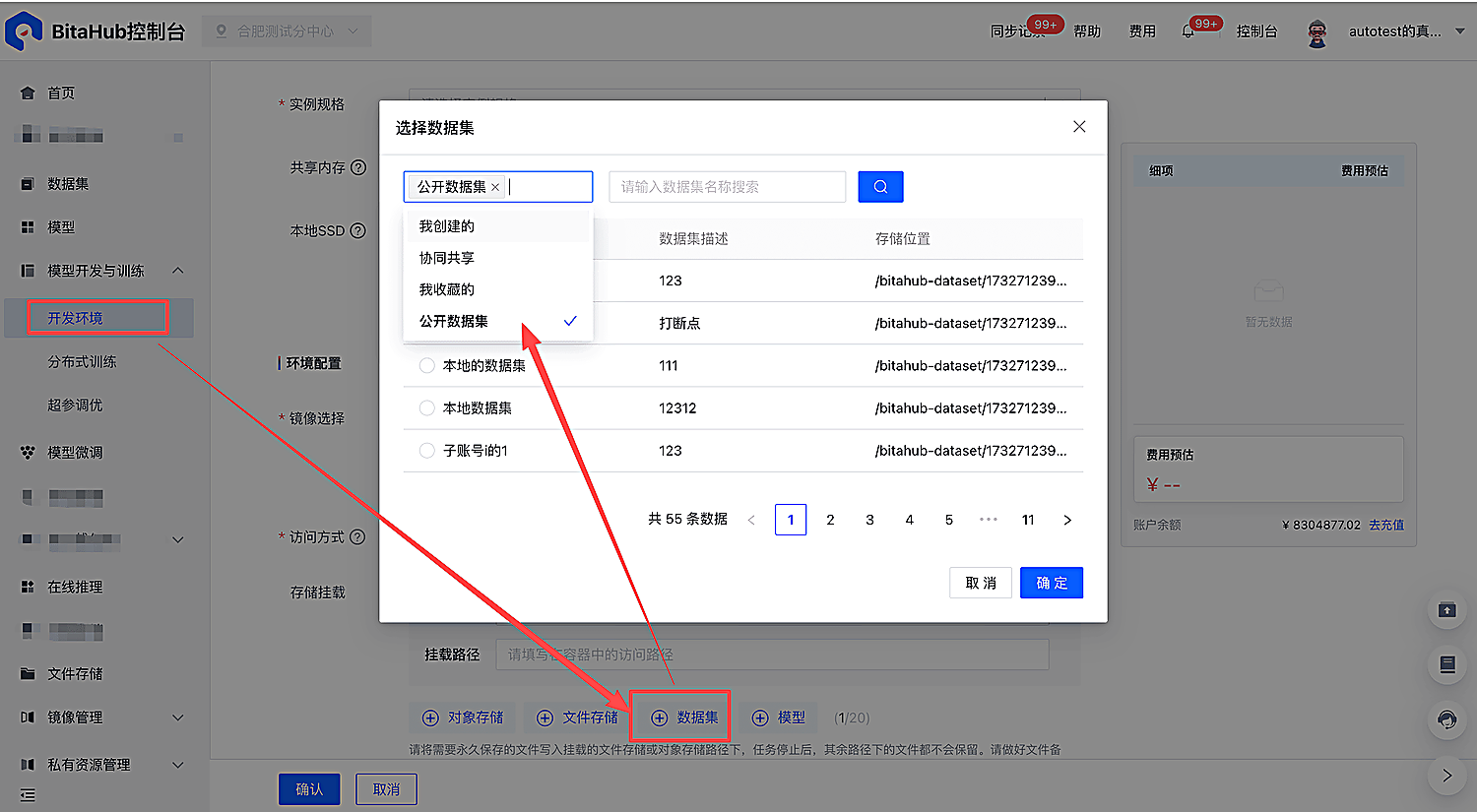
Task: Expand the right side arrow button
Action: tap(1446, 776)
